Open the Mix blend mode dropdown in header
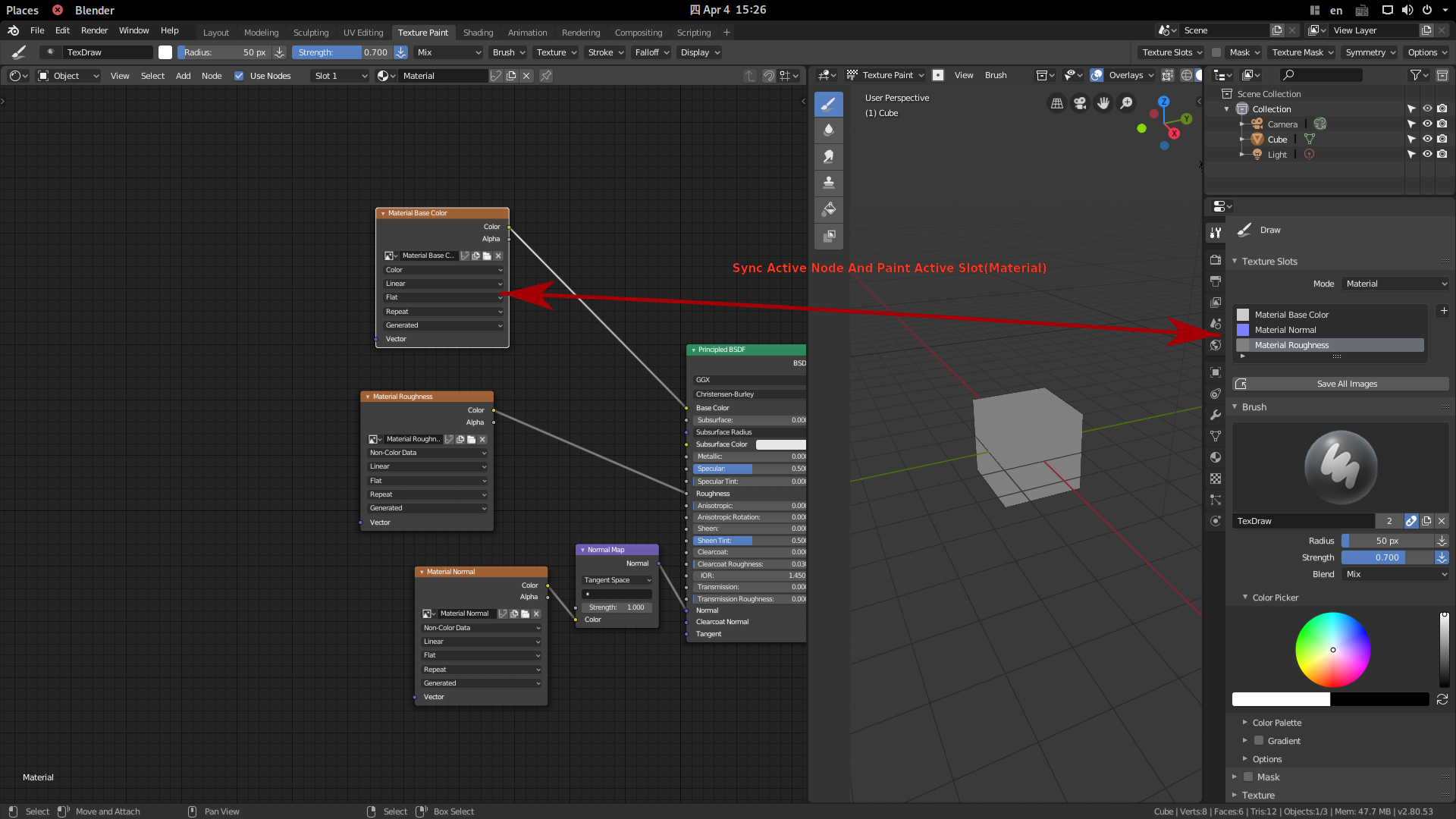 click(449, 52)
